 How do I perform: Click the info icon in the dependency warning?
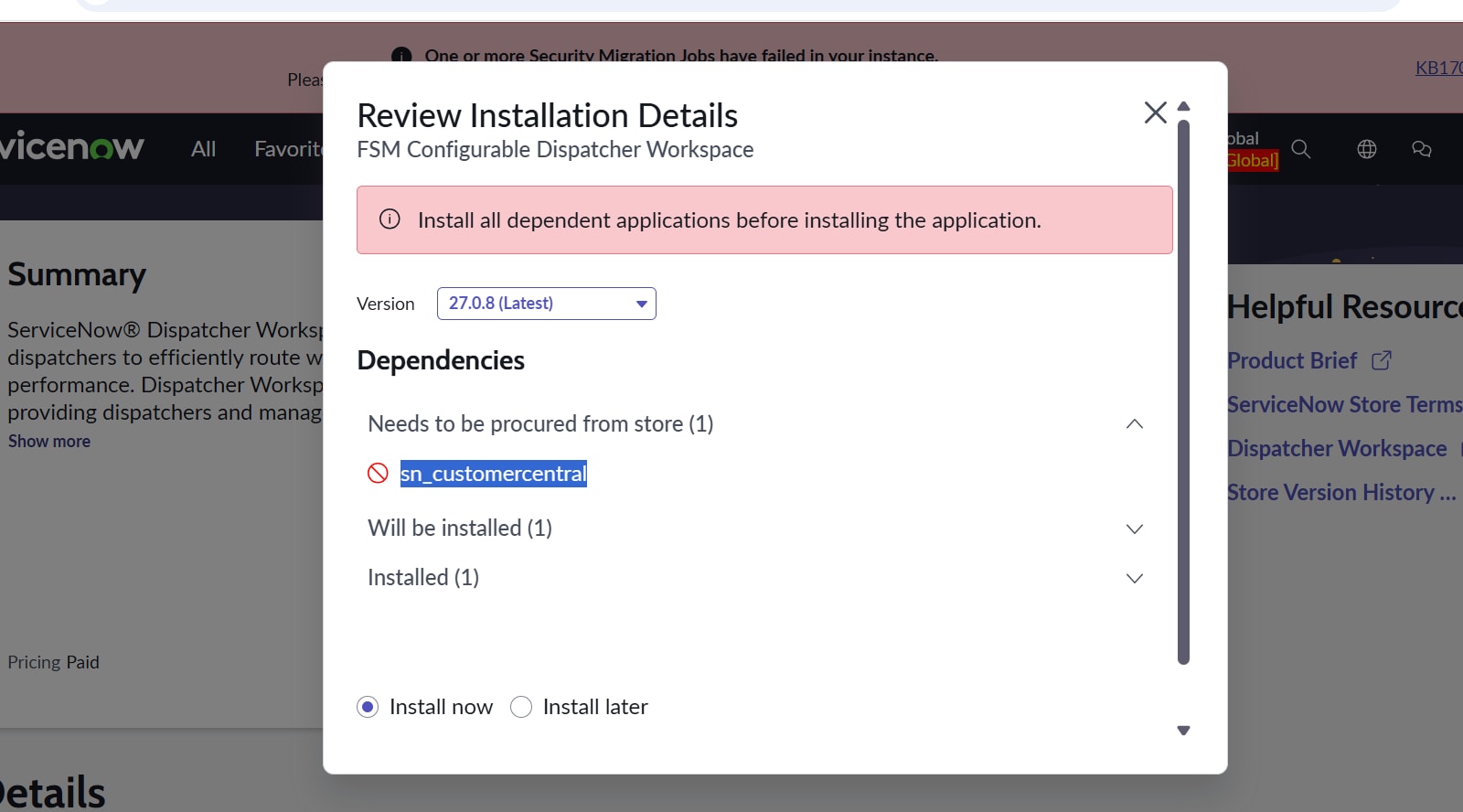pyautogui.click(x=390, y=219)
